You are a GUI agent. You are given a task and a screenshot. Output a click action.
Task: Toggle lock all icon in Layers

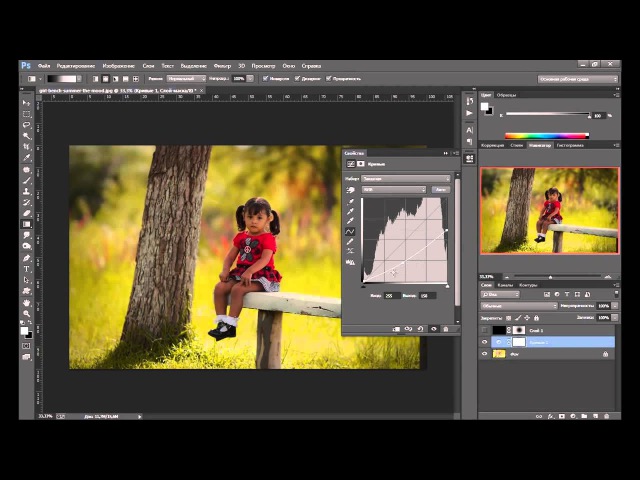click(x=536, y=318)
